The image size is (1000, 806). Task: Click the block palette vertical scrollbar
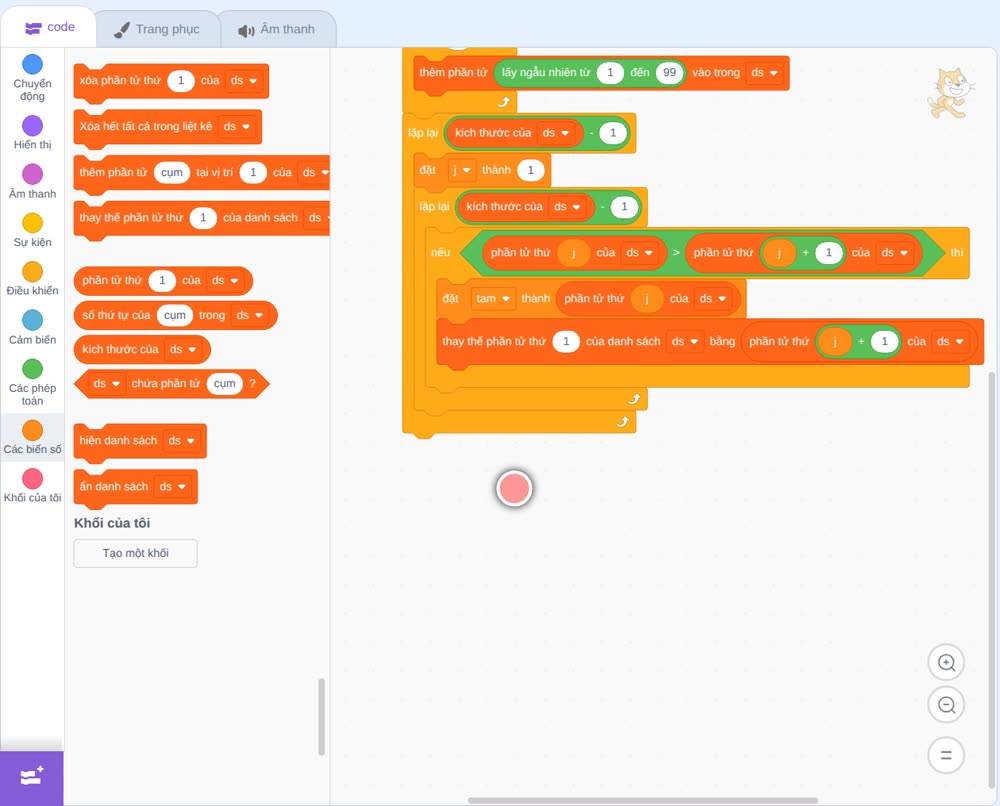pyautogui.click(x=321, y=717)
